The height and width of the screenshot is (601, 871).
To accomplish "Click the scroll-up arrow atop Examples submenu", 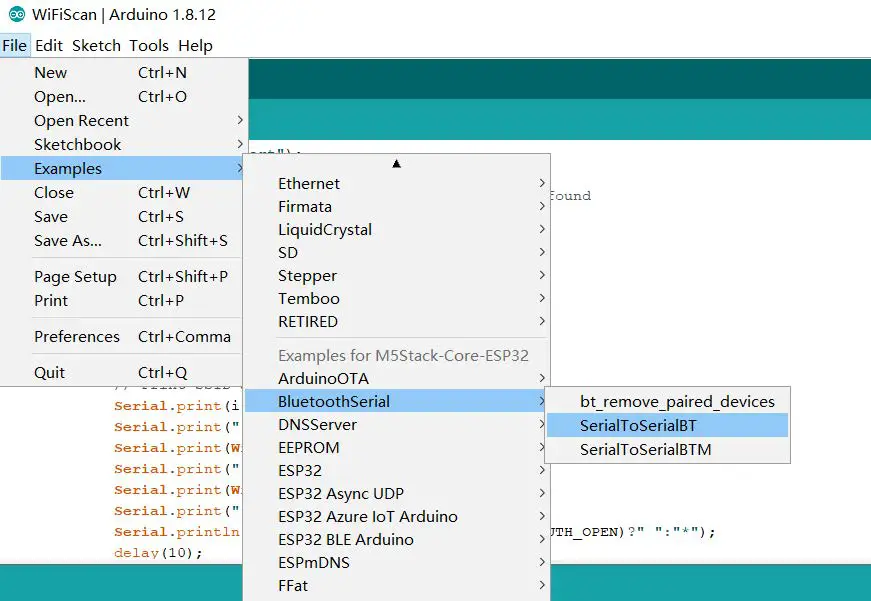I will point(396,163).
